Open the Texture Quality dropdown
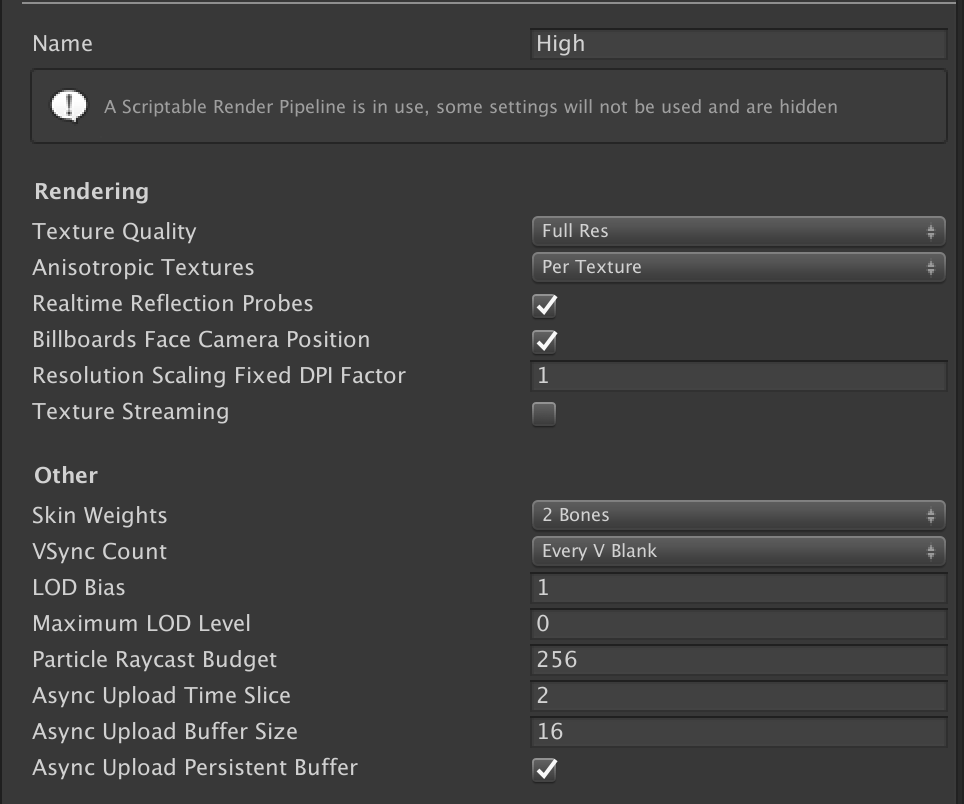Screen dimensions: 964x804 738,231
